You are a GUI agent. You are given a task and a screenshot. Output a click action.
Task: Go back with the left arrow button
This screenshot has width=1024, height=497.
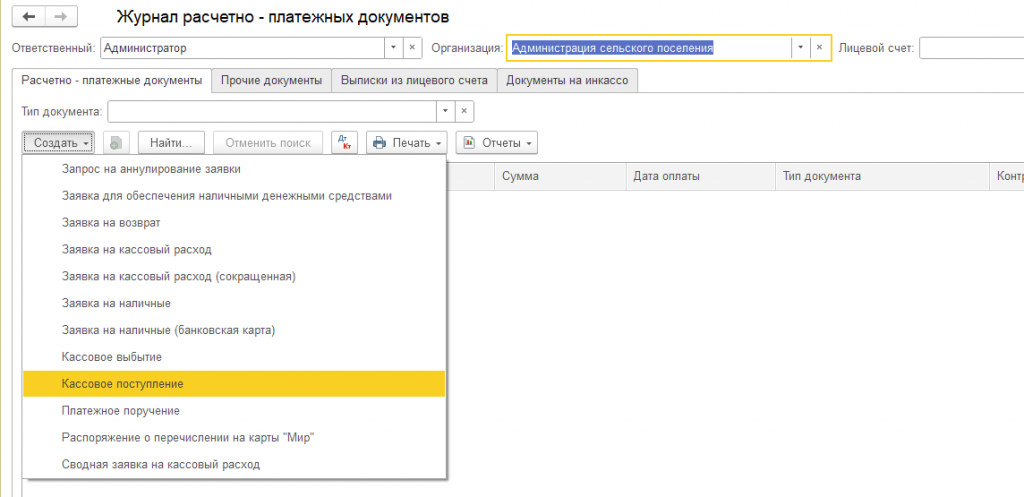pyautogui.click(x=29, y=16)
